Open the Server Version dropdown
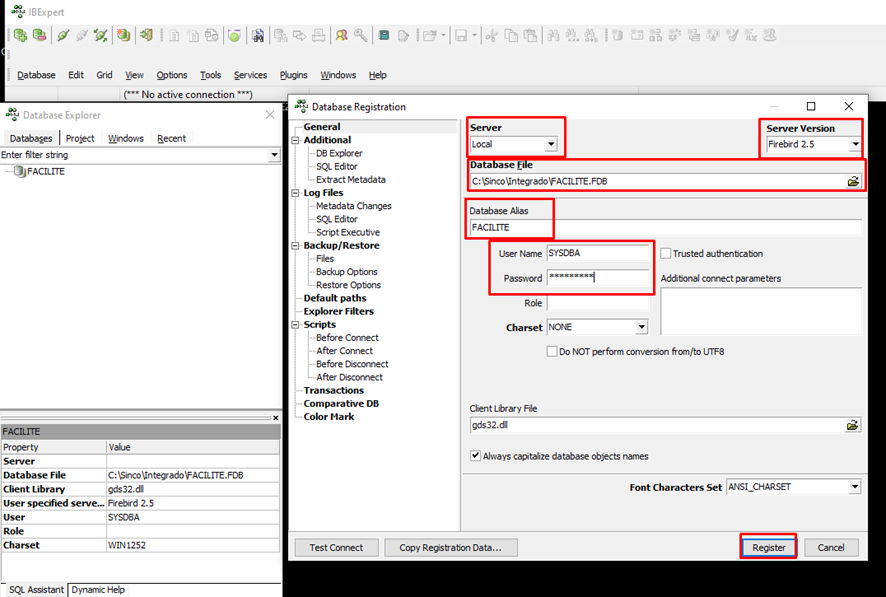 pyautogui.click(x=855, y=145)
